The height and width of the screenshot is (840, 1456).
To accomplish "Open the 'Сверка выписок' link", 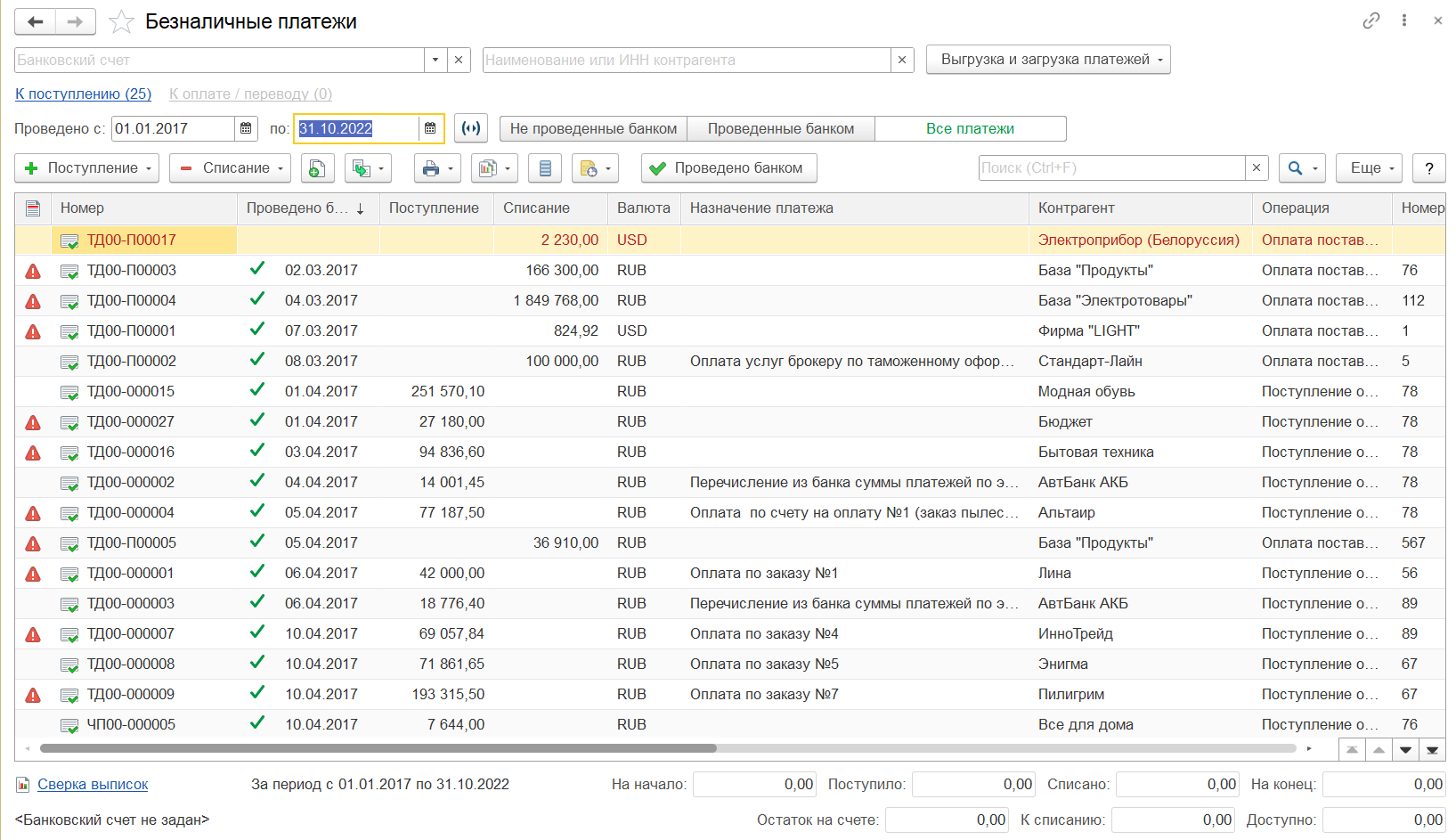I will pos(93,784).
